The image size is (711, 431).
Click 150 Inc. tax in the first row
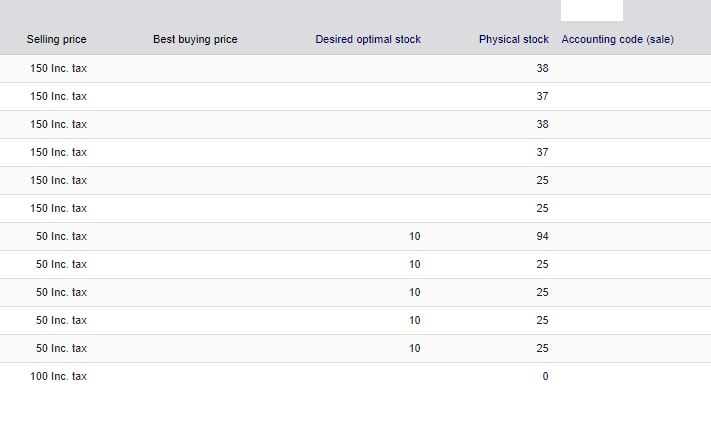coord(58,68)
